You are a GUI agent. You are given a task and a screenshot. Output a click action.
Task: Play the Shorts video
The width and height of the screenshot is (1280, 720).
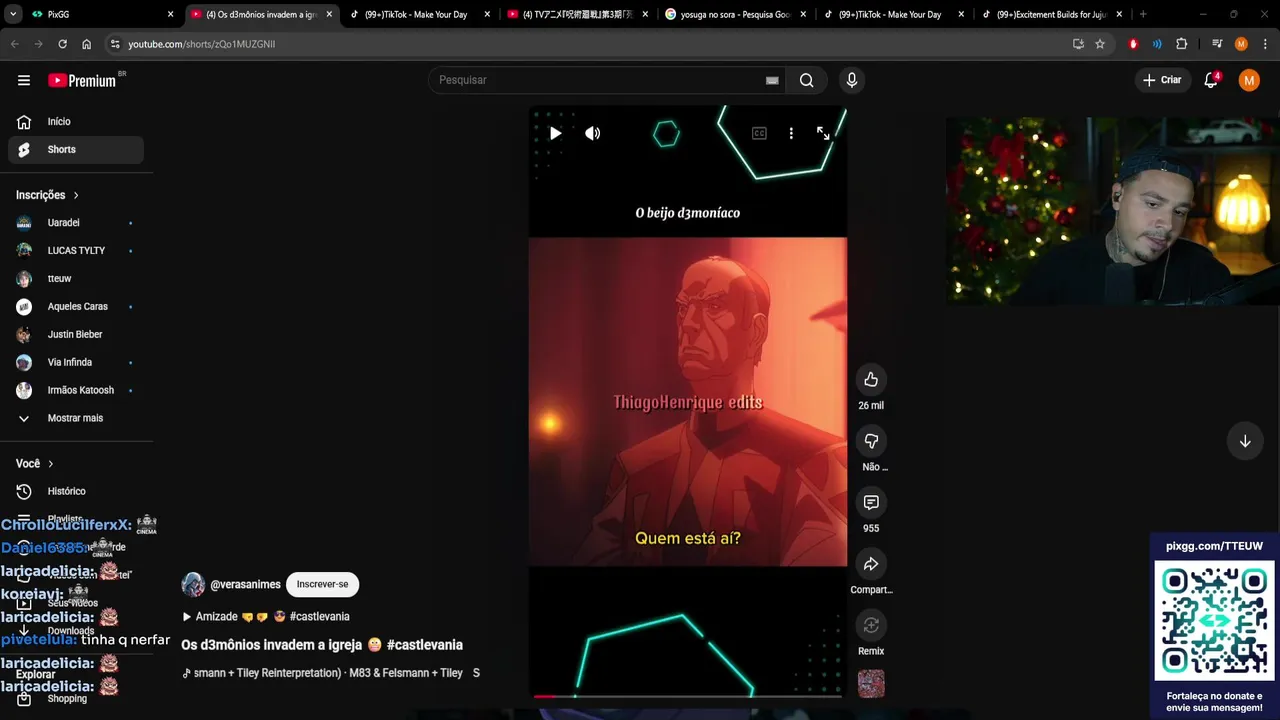point(555,133)
